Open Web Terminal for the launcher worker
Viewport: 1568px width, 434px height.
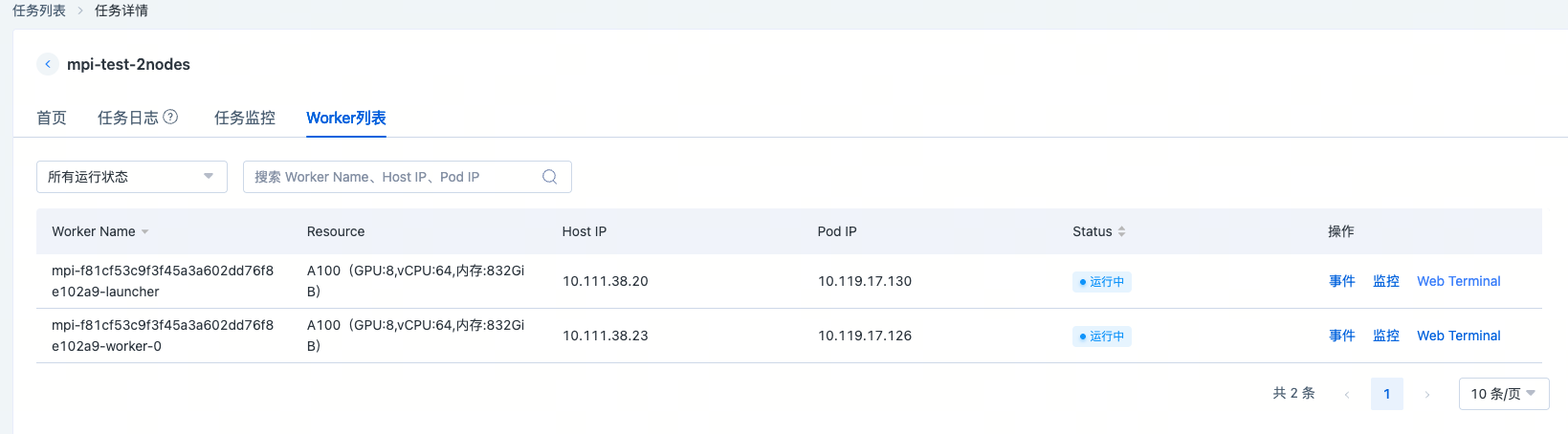coord(1458,281)
